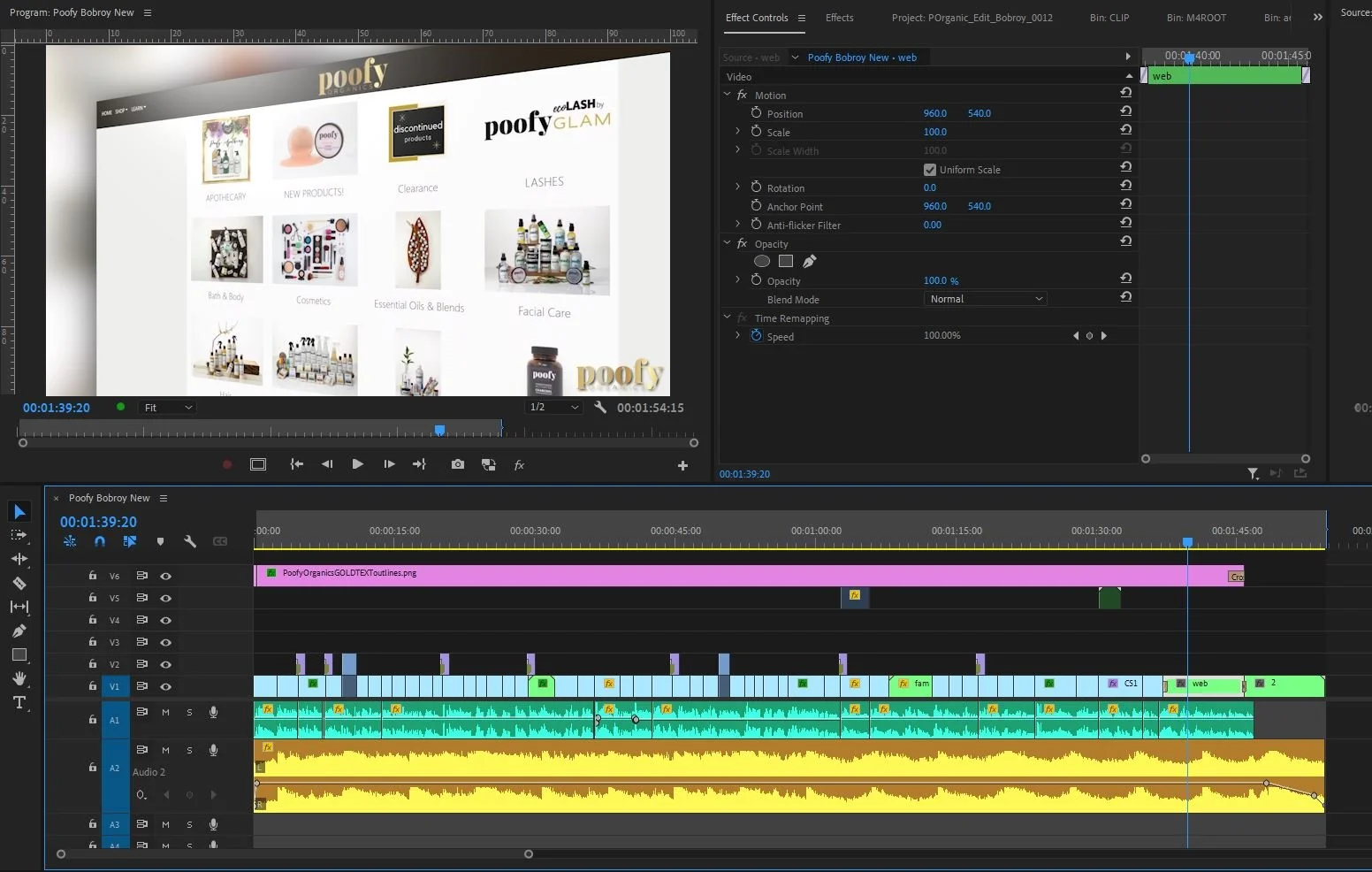Collapse the Opacity effect group
This screenshot has width=1372, height=872.
[727, 242]
